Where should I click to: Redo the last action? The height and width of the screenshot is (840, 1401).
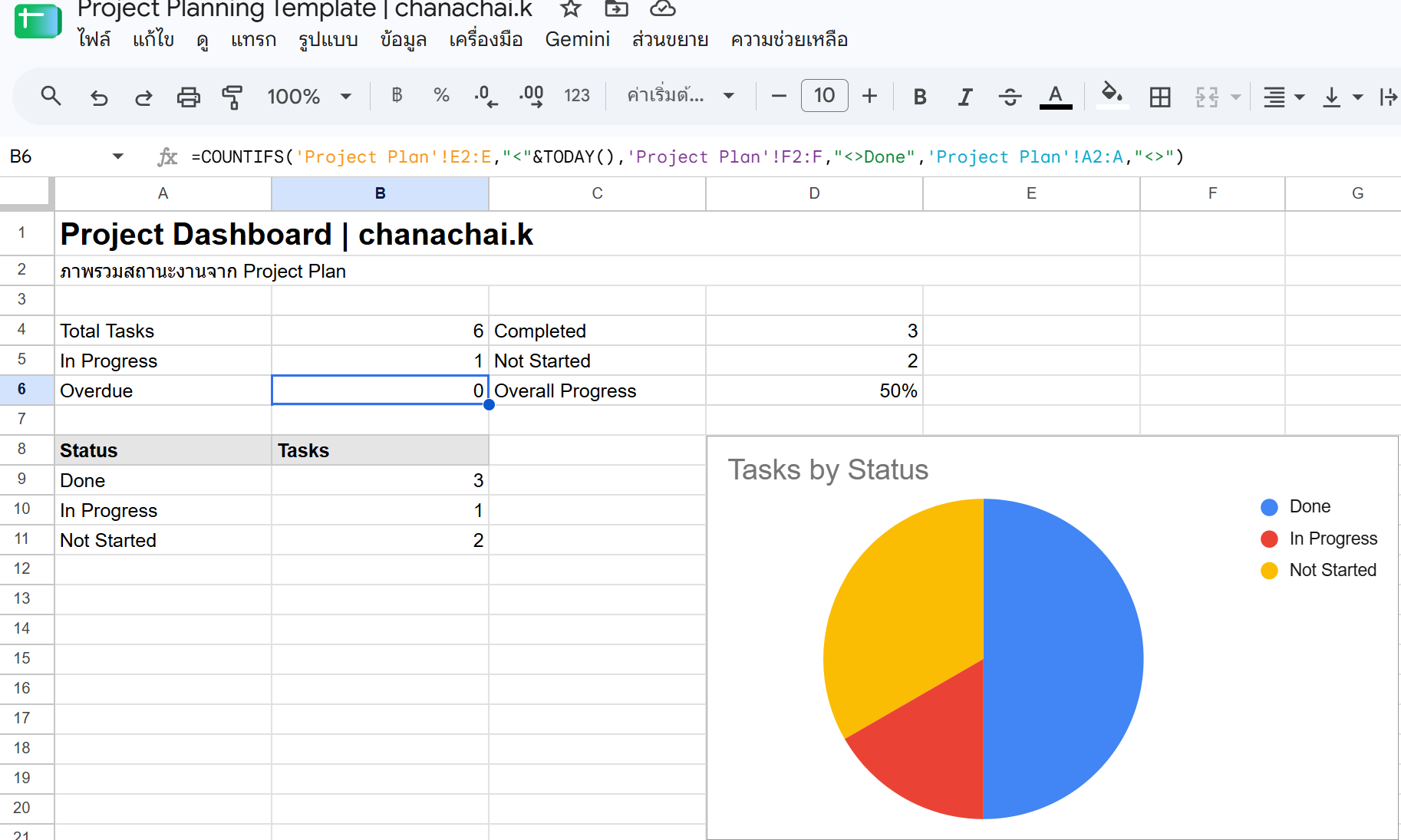pos(143,97)
